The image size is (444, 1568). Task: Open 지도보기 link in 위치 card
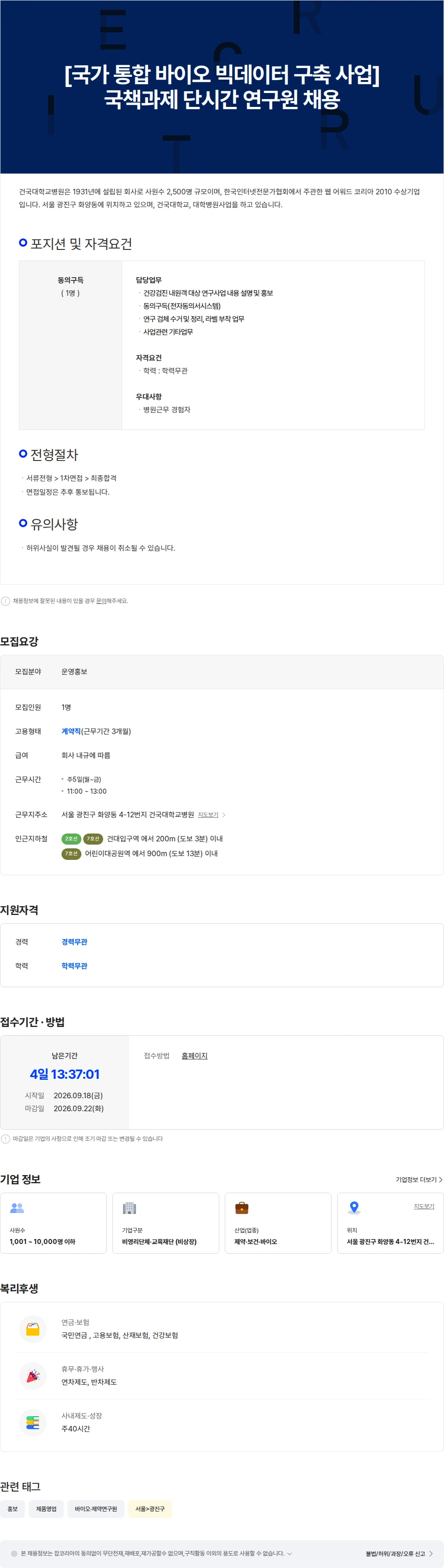click(x=424, y=1206)
